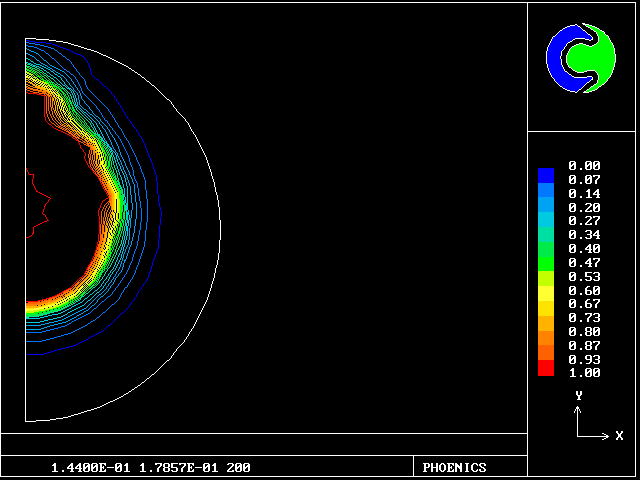Screen dimensions: 640x480
Task: Click the 1.4400E-01 value in the status bar
Action: coord(85,468)
